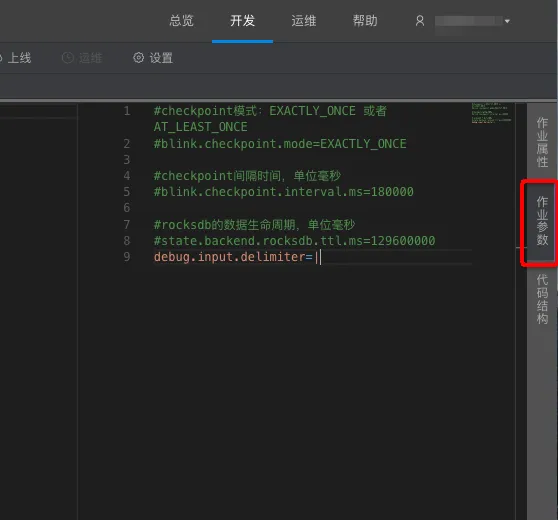Viewport: 558px width, 520px height.
Task: Click the user profile icon
Action: (420, 21)
